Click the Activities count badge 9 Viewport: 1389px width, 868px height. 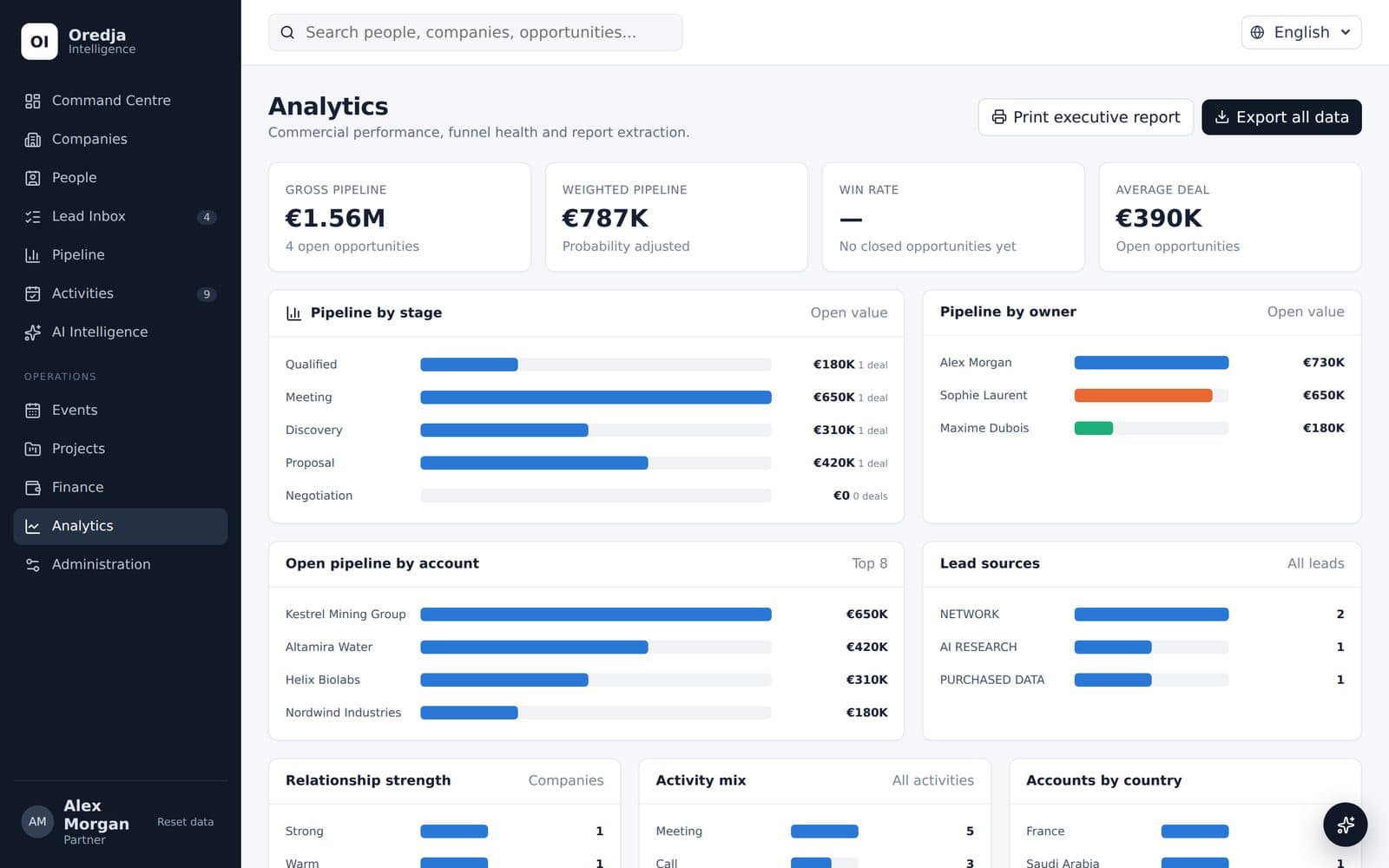pyautogui.click(x=207, y=294)
